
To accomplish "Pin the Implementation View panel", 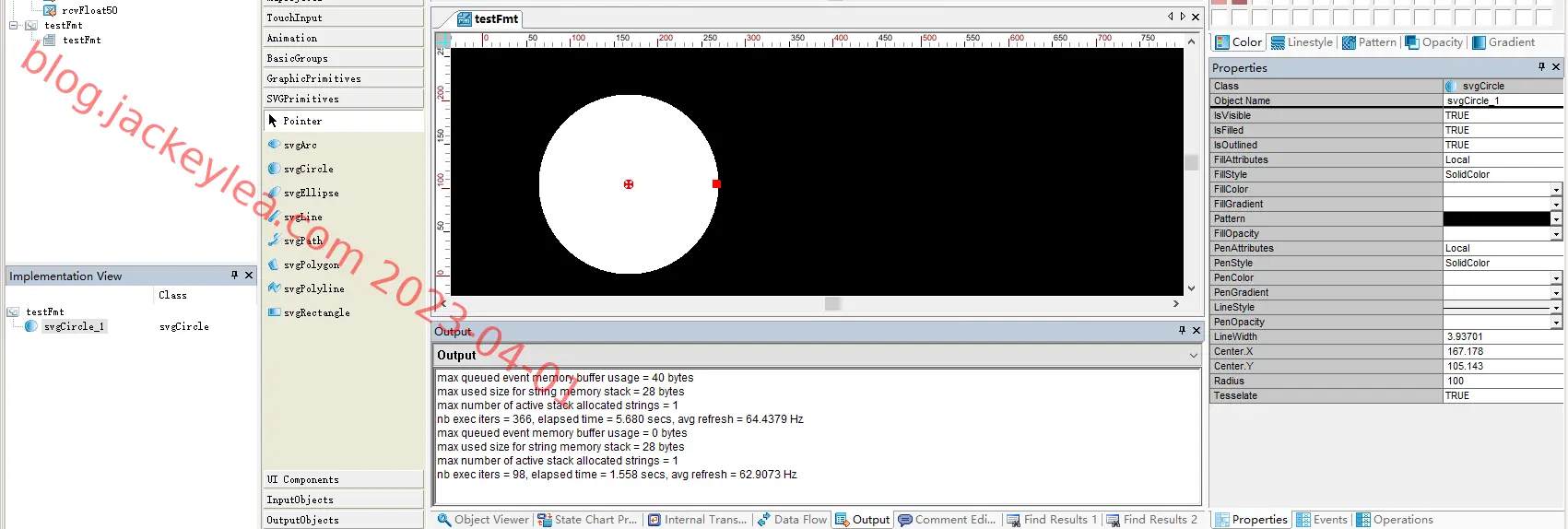I will click(x=234, y=275).
